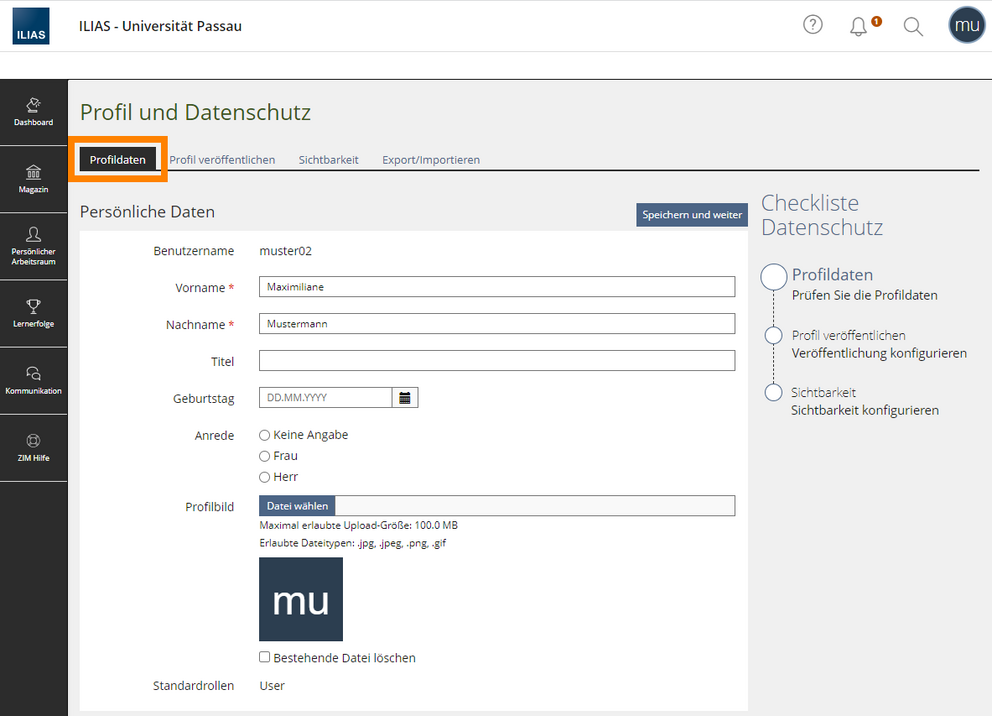Click Maximal erlaubte Upload-Größe text

359,525
